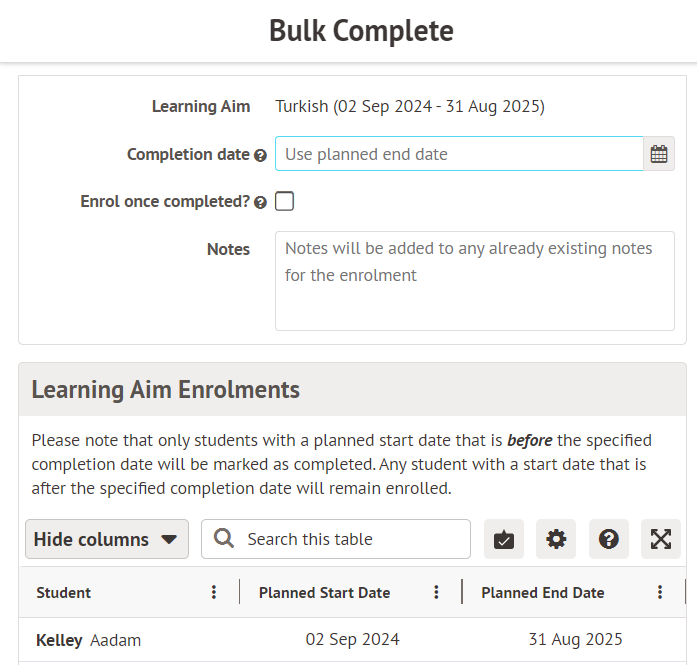Sort by Planned End Date header
Screen dimensions: 697x665
coord(543,593)
